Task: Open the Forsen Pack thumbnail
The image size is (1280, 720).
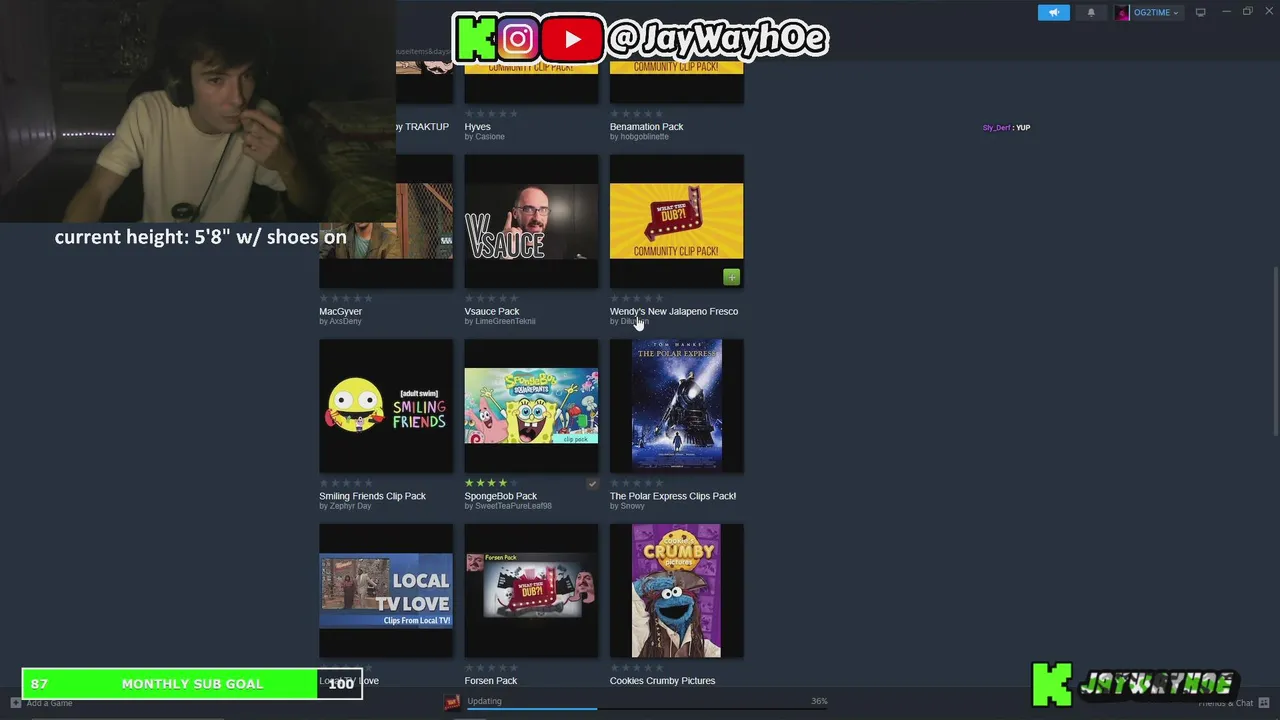Action: coord(531,591)
